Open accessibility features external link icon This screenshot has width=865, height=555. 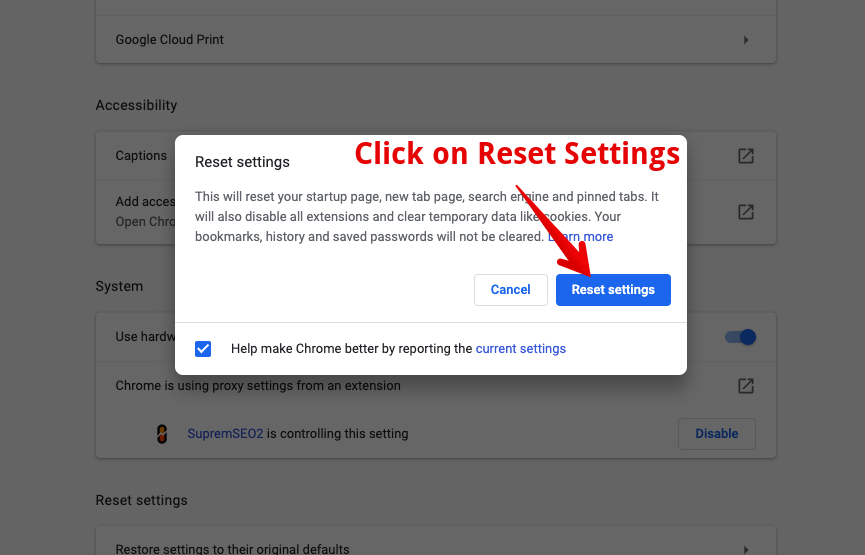pos(746,212)
